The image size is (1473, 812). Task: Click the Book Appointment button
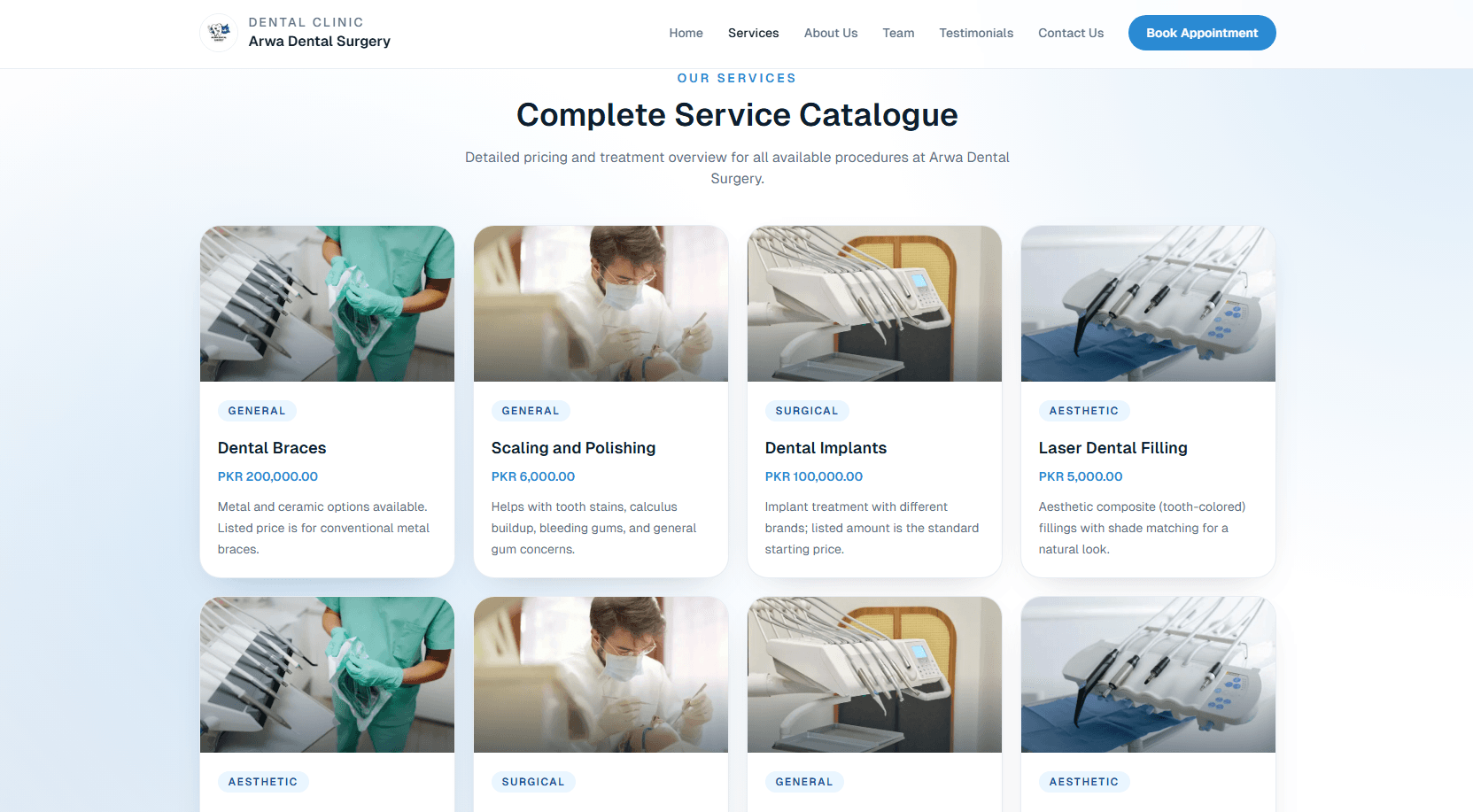point(1202,33)
